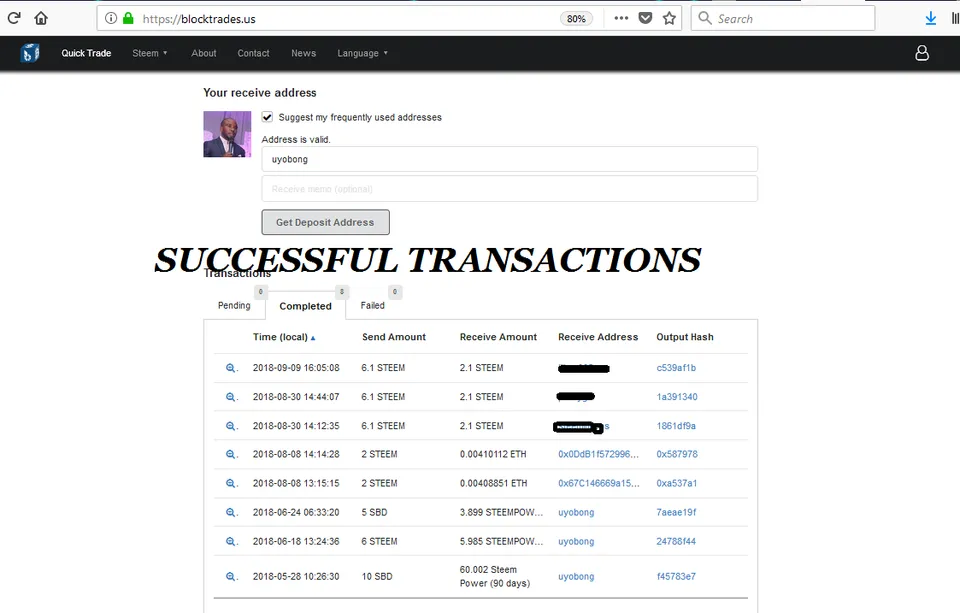Screen dimensions: 960x613
Task: Click the green padlock security icon
Action: (x=128, y=18)
